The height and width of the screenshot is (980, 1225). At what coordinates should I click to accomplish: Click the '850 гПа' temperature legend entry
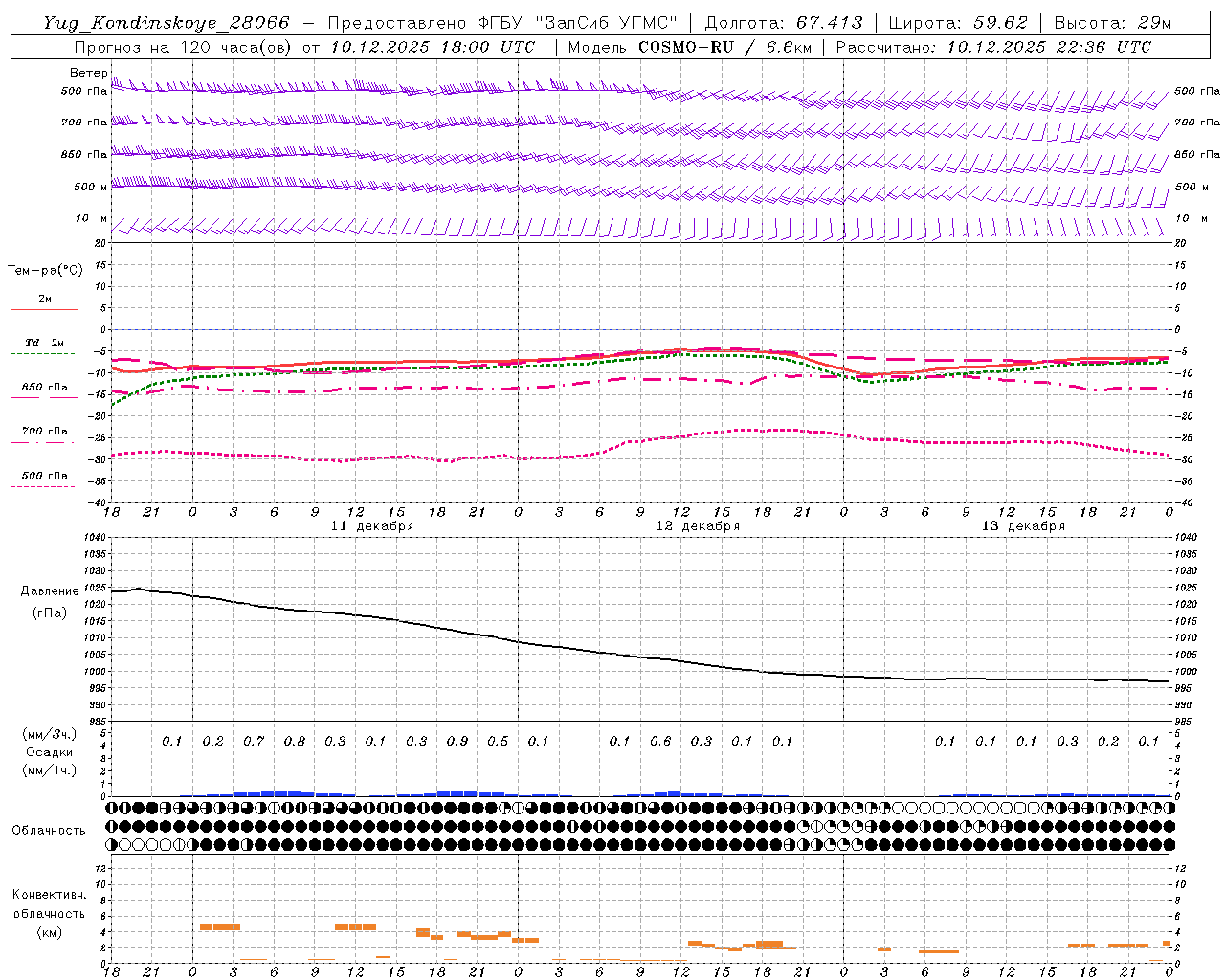45,388
